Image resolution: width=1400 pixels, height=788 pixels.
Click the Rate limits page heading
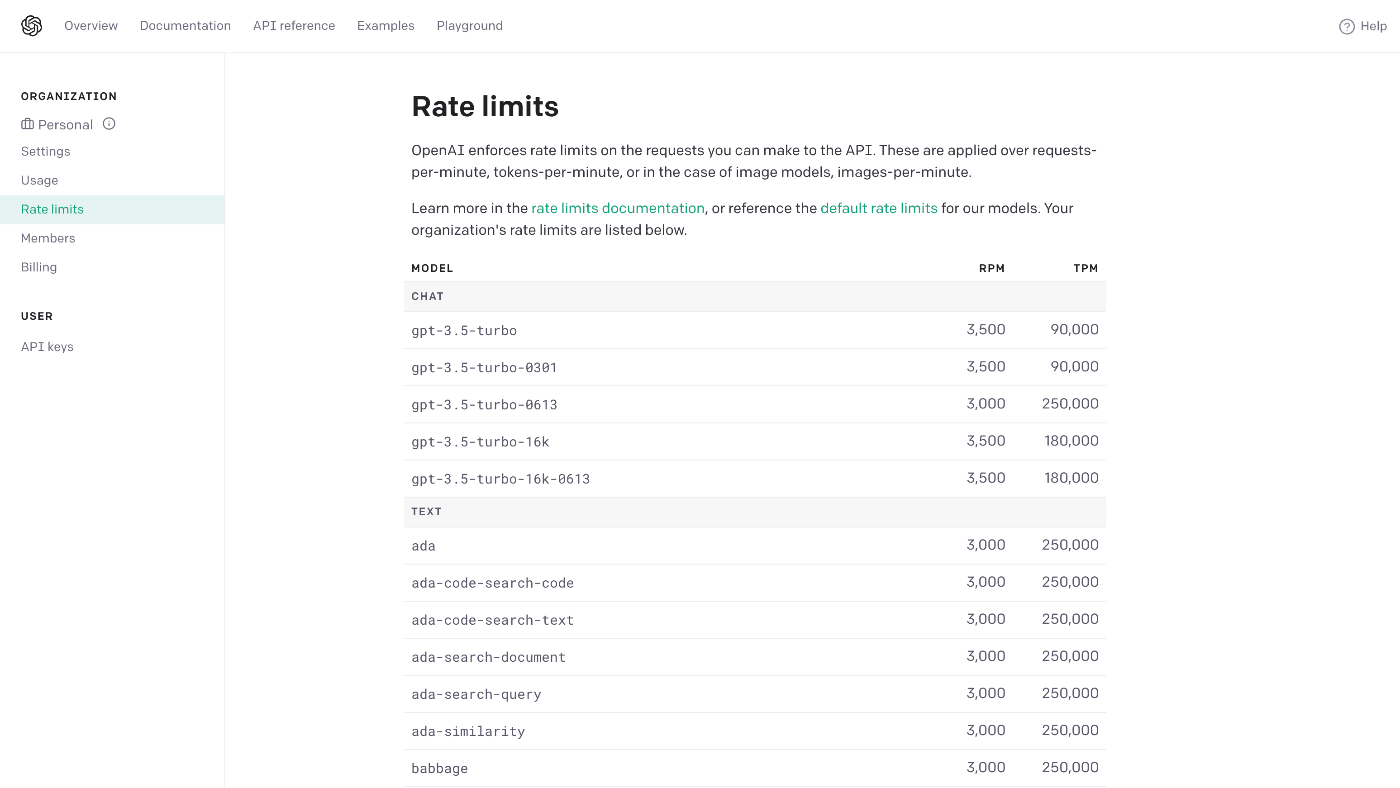click(x=485, y=106)
